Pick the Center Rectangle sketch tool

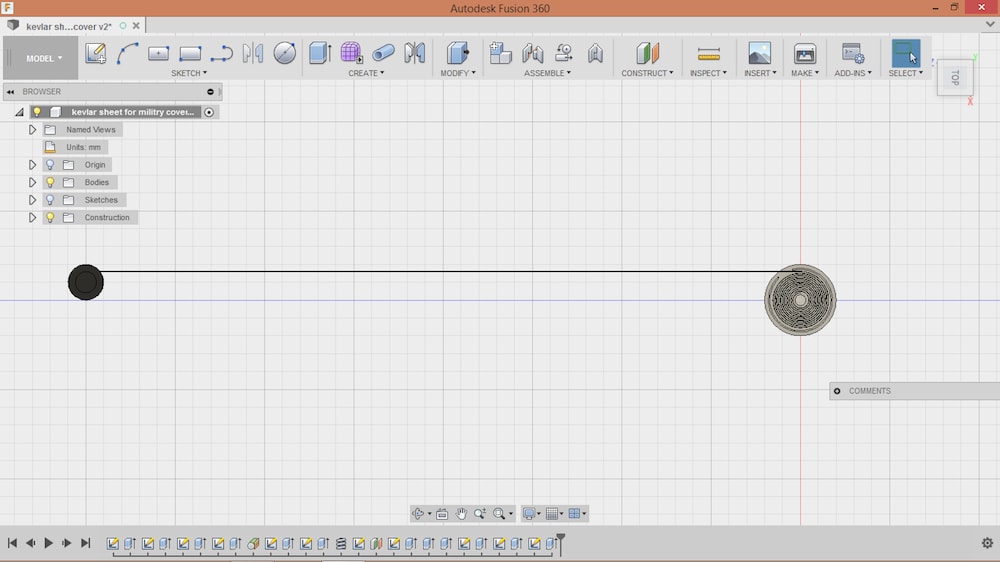click(158, 53)
